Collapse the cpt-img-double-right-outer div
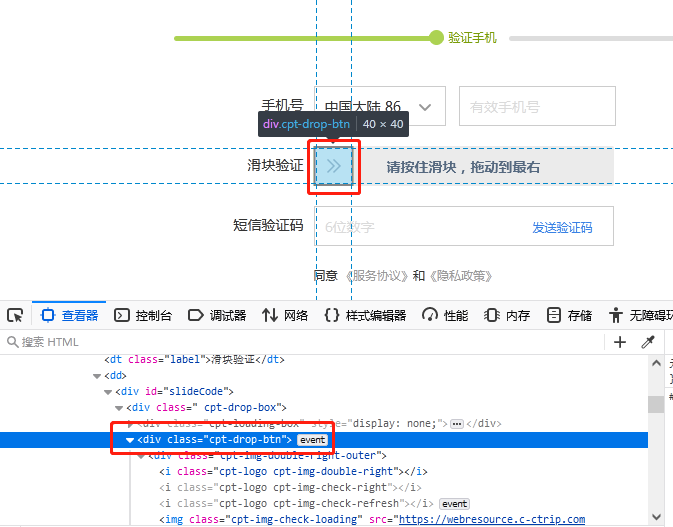Screen dimensions: 673x527 click(x=141, y=456)
